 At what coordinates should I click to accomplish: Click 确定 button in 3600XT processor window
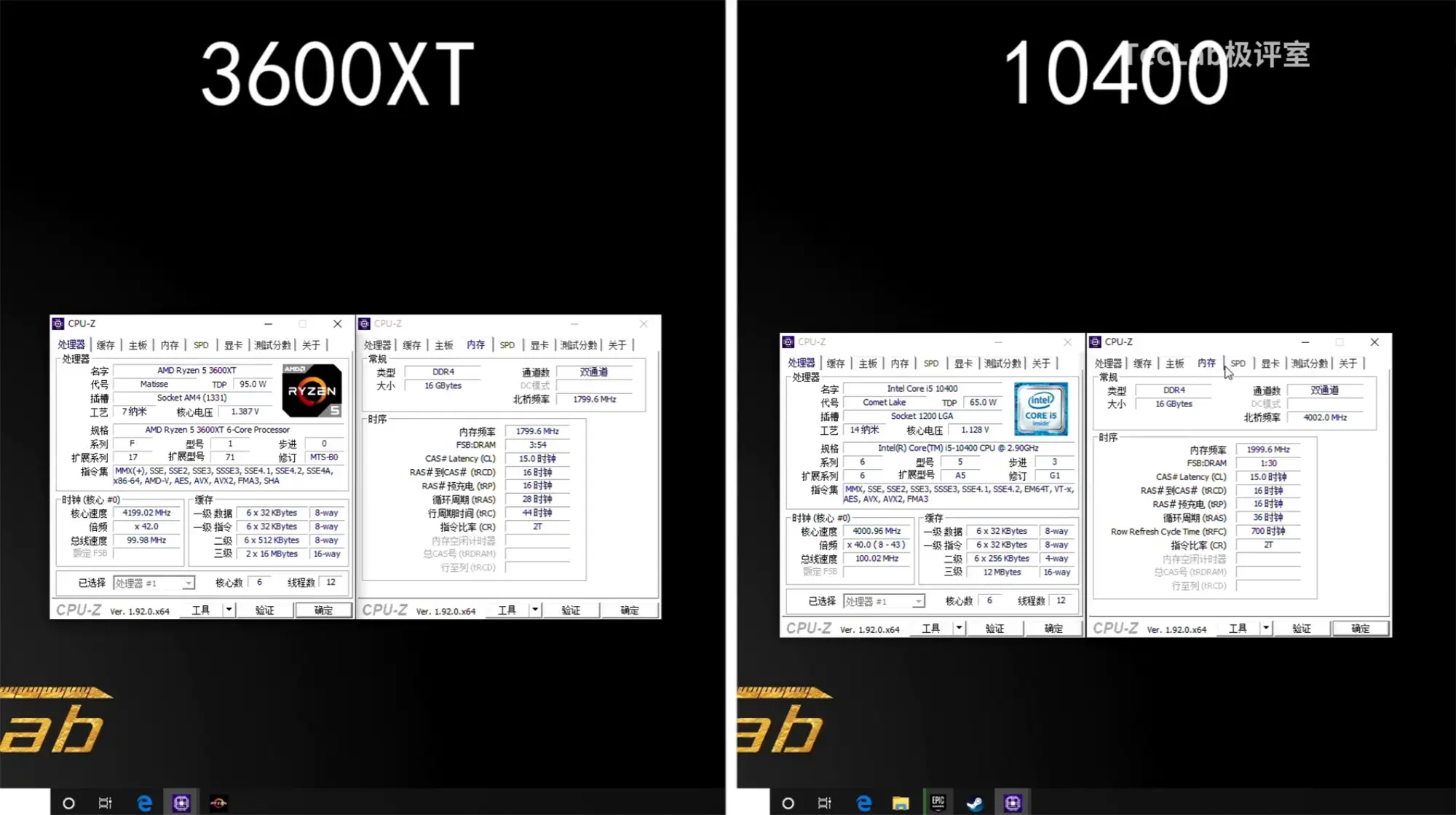(324, 610)
